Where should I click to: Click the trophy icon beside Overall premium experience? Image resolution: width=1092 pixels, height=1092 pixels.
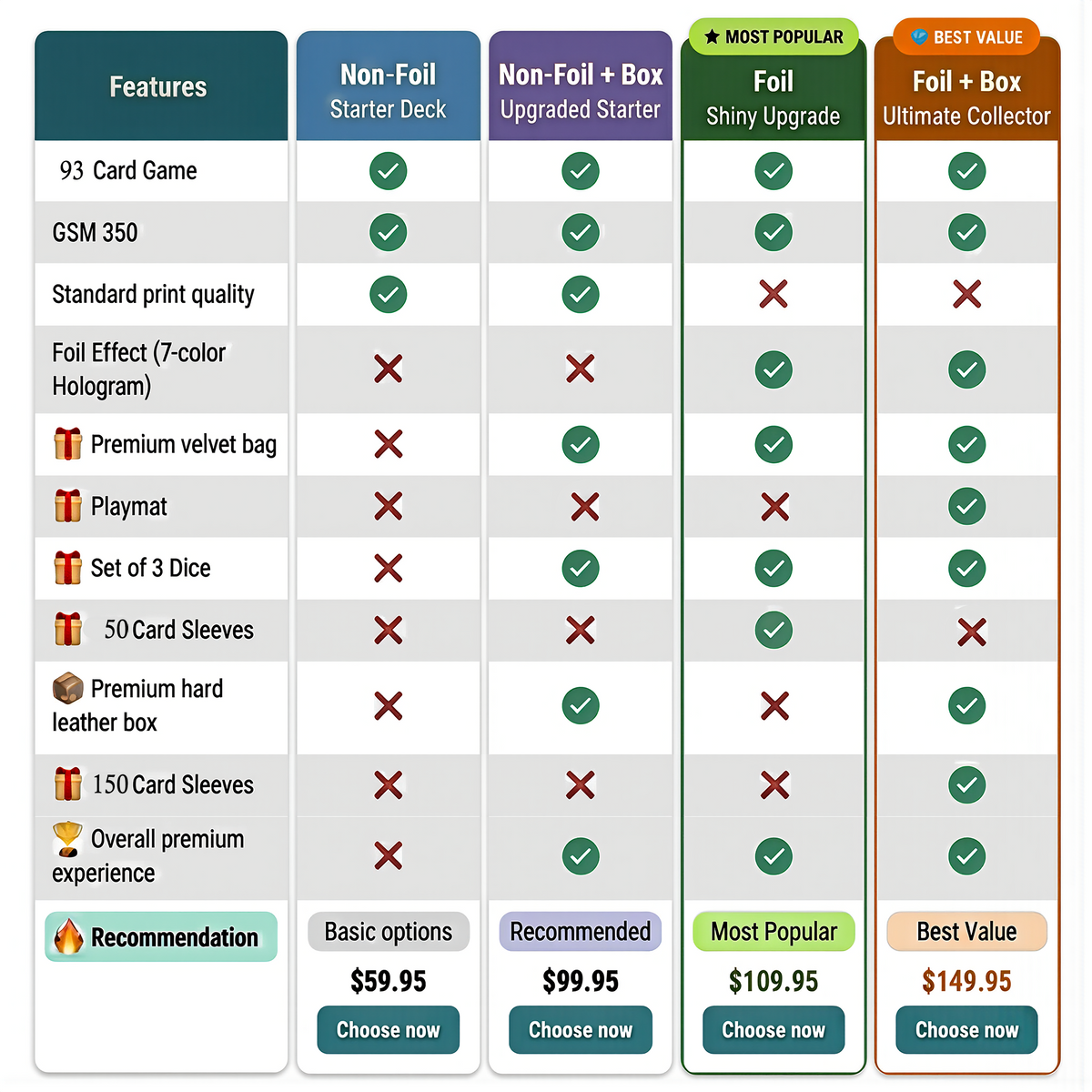pyautogui.click(x=67, y=839)
